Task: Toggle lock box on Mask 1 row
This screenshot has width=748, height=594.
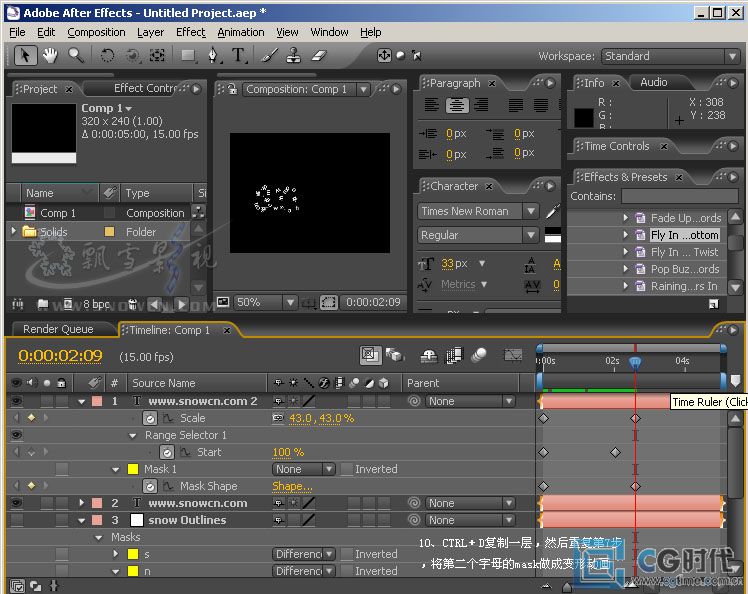Action: pos(62,469)
